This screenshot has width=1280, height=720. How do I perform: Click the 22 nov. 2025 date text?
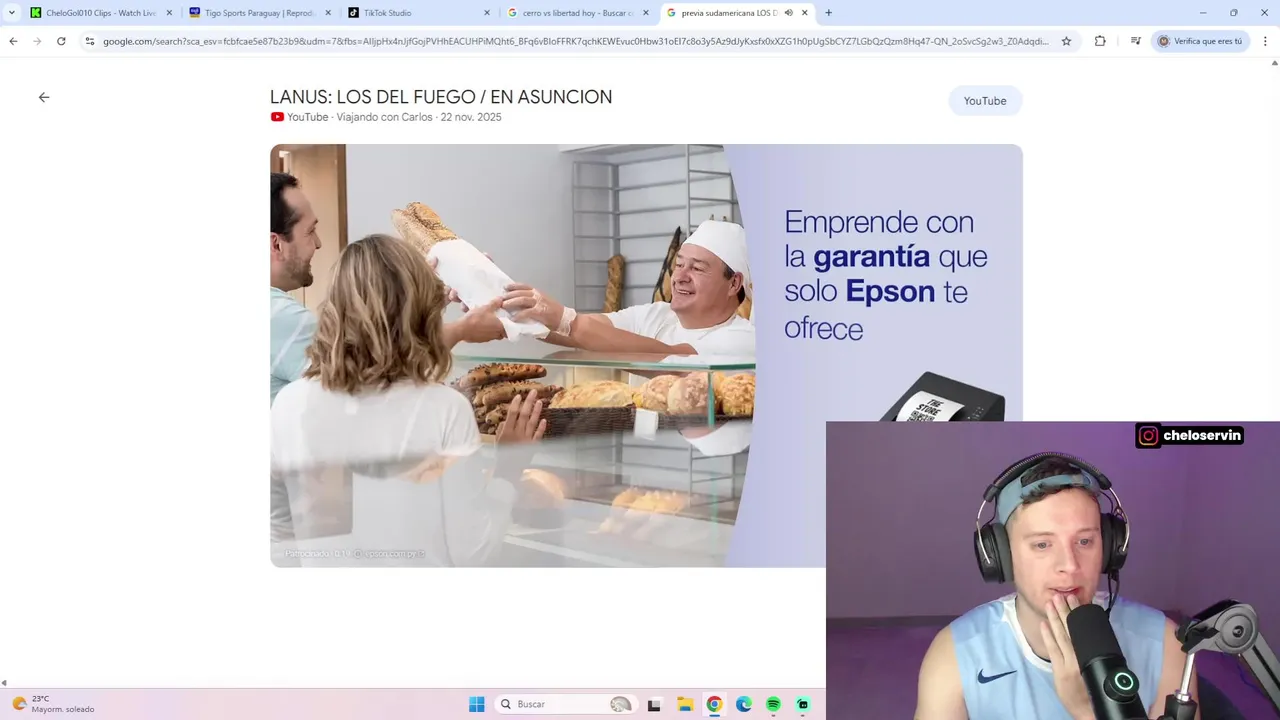coord(471,117)
